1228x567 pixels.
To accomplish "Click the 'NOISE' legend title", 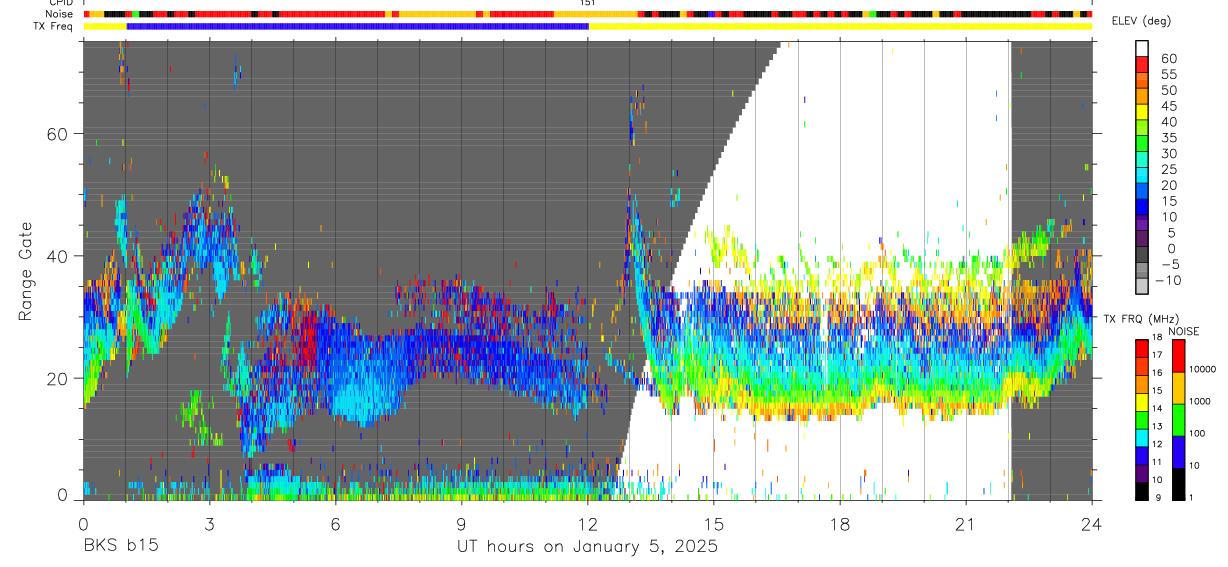I will [1183, 331].
